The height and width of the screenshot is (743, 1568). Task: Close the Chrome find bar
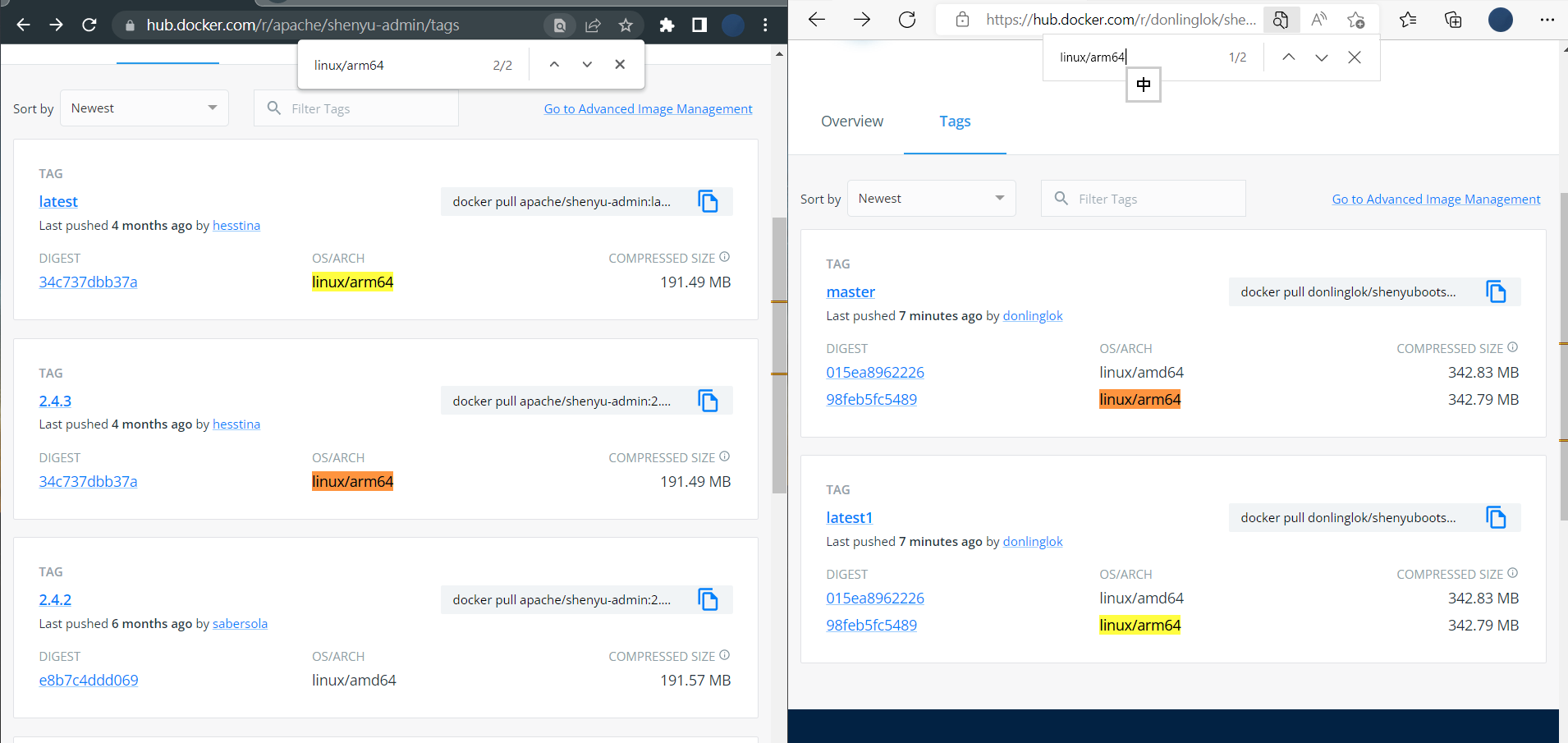pyautogui.click(x=620, y=65)
